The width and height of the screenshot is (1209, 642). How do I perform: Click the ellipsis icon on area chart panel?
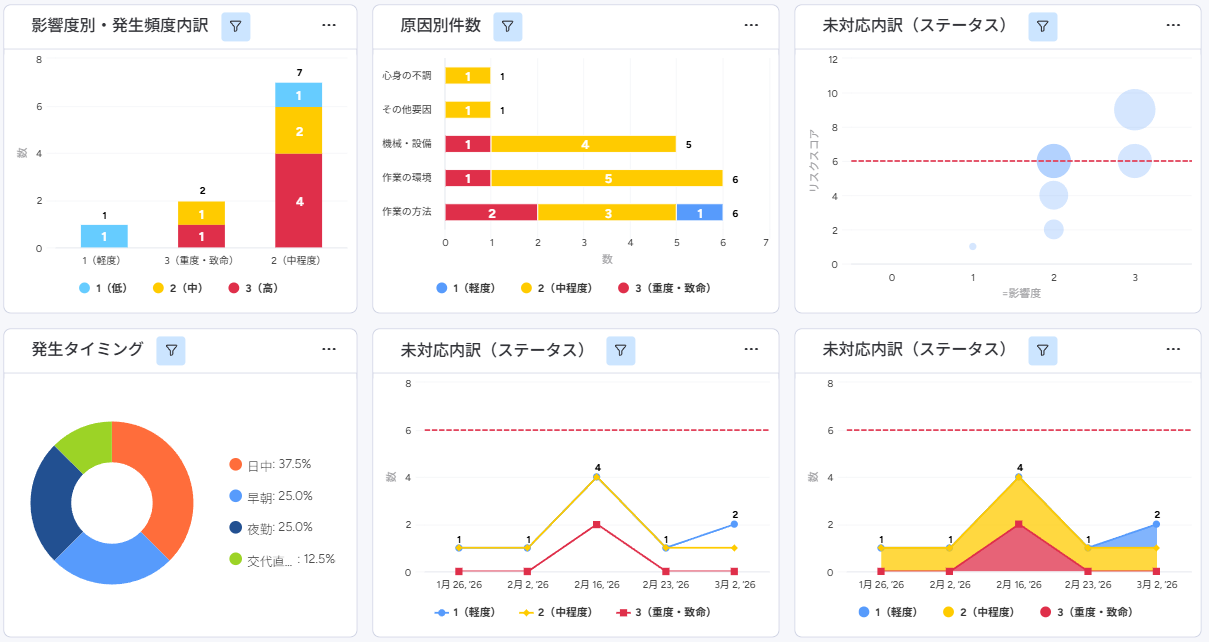point(1173,349)
